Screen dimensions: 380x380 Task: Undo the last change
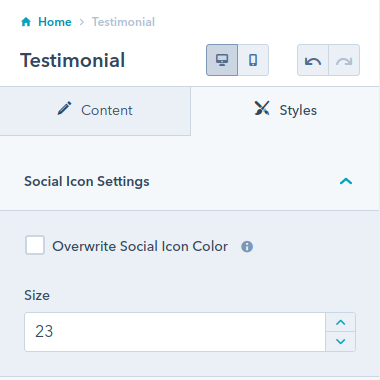click(313, 60)
